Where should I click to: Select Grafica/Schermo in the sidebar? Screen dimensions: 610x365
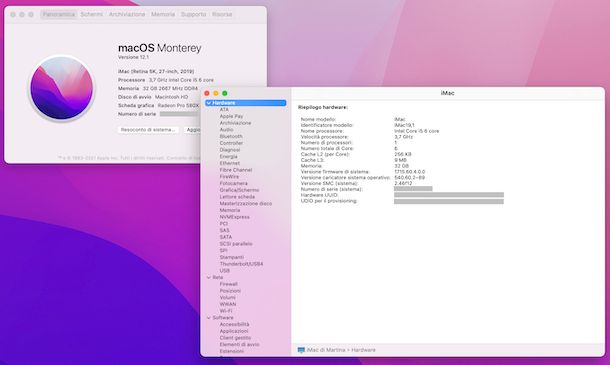tap(239, 190)
